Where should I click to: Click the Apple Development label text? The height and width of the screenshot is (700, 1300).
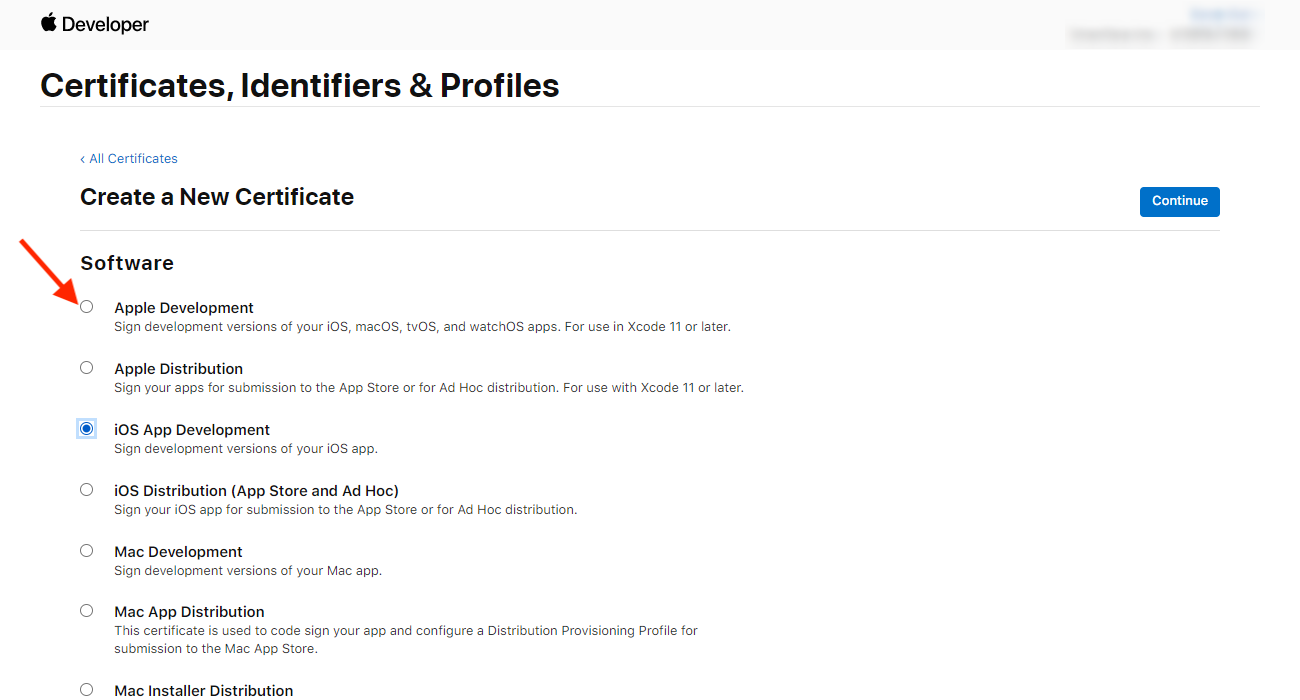coord(184,308)
